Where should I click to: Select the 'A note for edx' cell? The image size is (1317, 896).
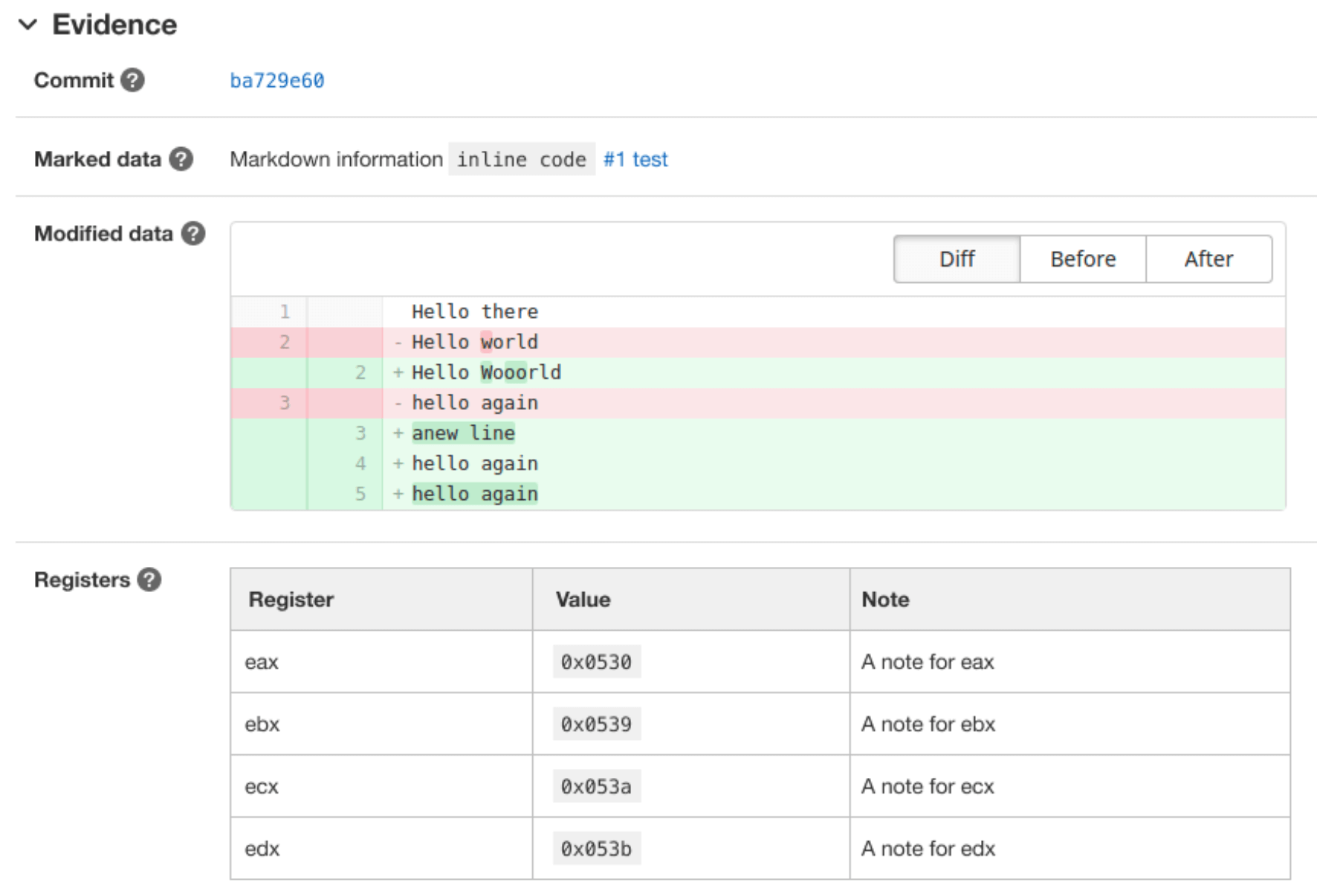click(x=928, y=848)
